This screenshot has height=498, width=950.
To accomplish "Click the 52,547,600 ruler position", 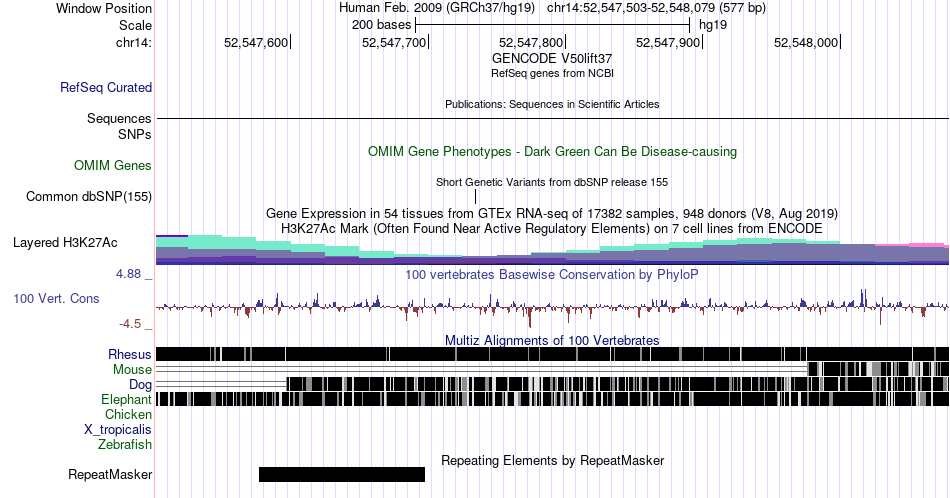I will [x=256, y=42].
